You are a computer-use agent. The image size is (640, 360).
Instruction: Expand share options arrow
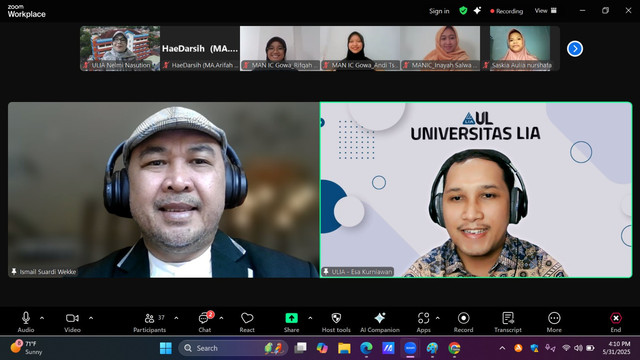310,318
